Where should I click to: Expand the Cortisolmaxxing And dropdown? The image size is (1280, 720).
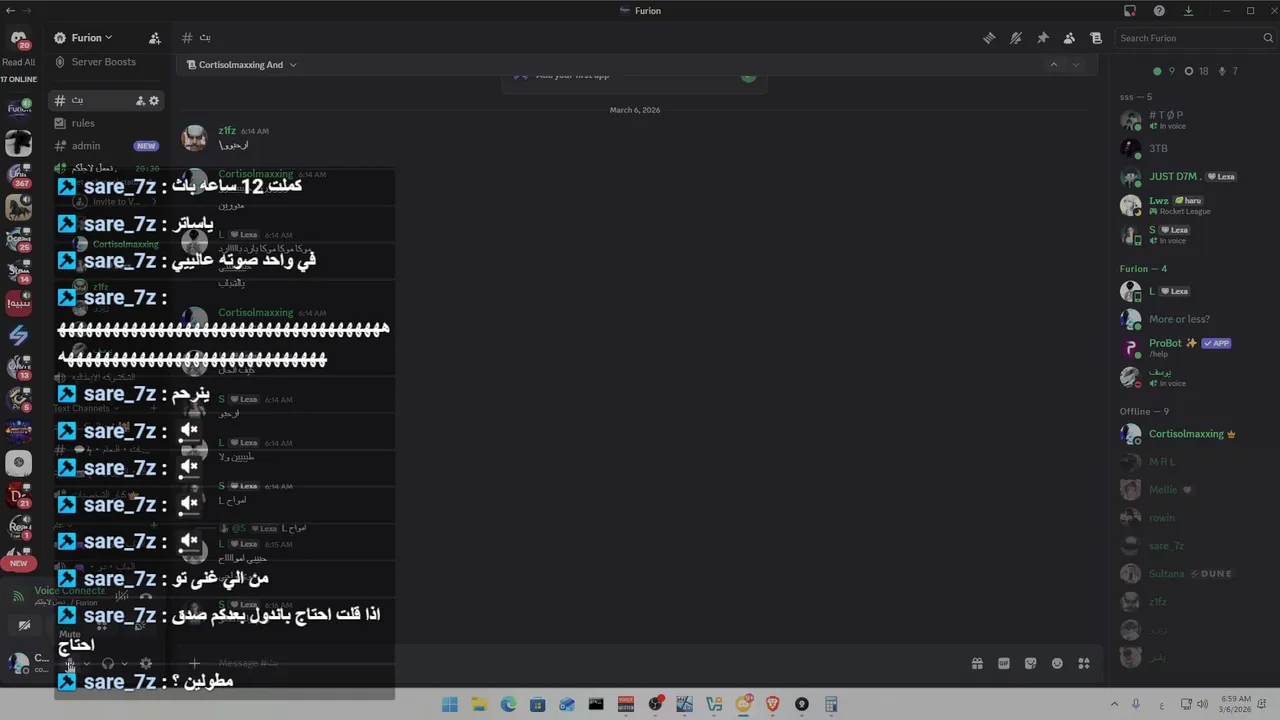(243, 65)
